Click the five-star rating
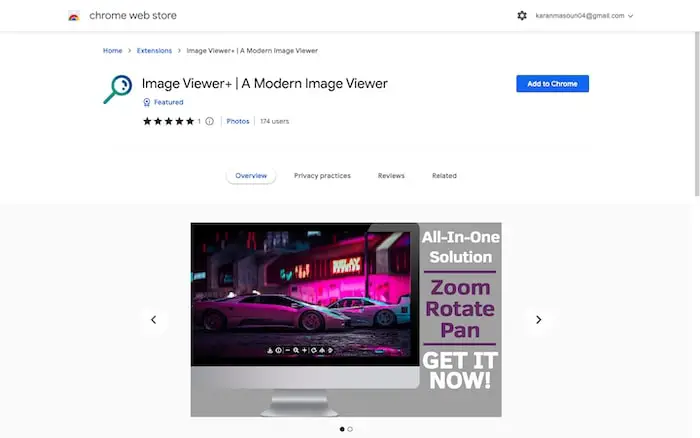The image size is (700, 438). coord(168,121)
